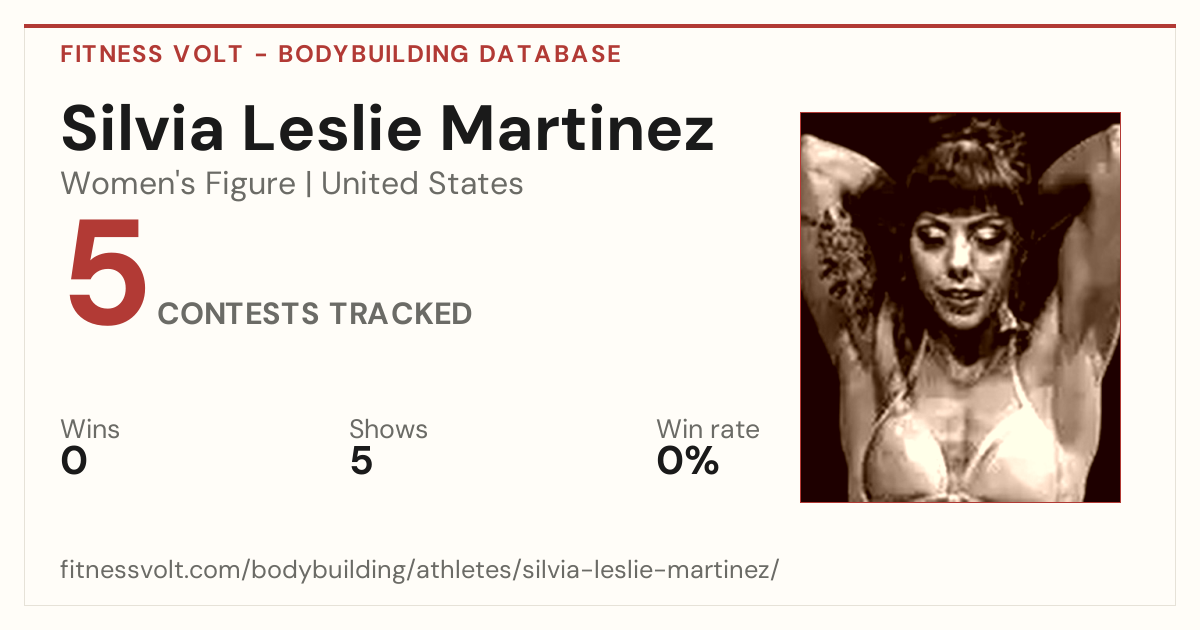Image resolution: width=1200 pixels, height=630 pixels.
Task: Click the athlete photo thumbnail
Action: [960, 307]
